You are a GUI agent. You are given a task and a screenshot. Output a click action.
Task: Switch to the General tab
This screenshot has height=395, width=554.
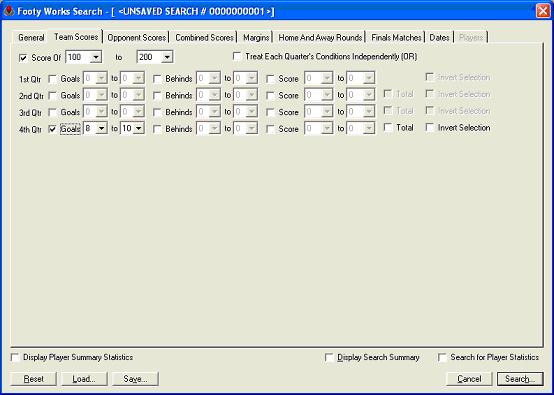tap(31, 37)
